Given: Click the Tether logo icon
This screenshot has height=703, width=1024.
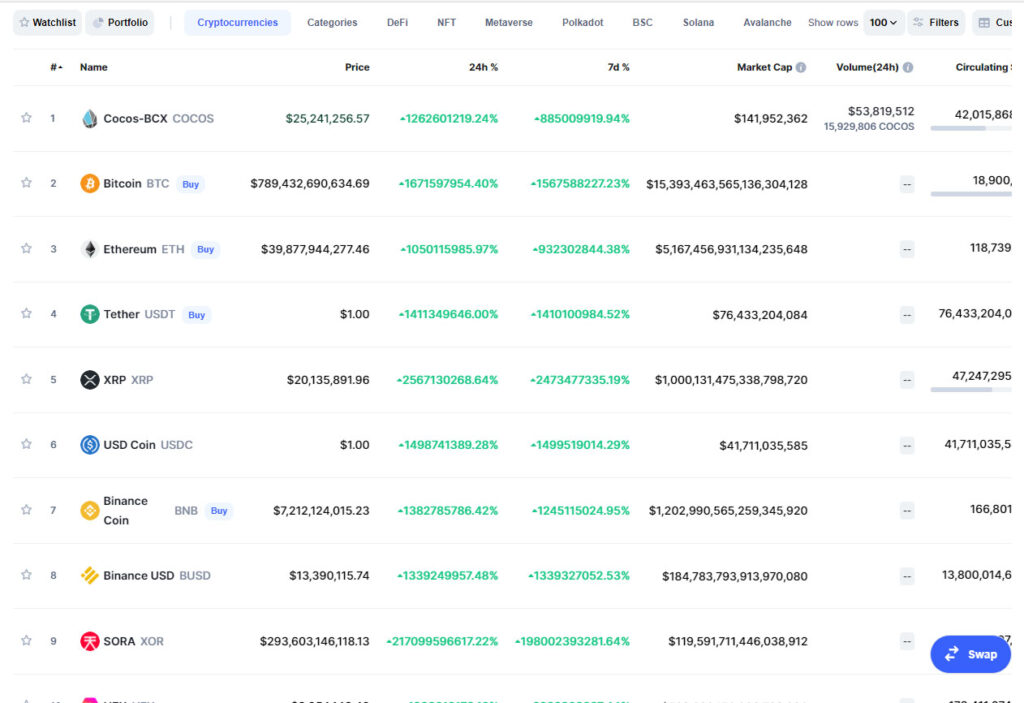Looking at the screenshot, I should point(89,314).
